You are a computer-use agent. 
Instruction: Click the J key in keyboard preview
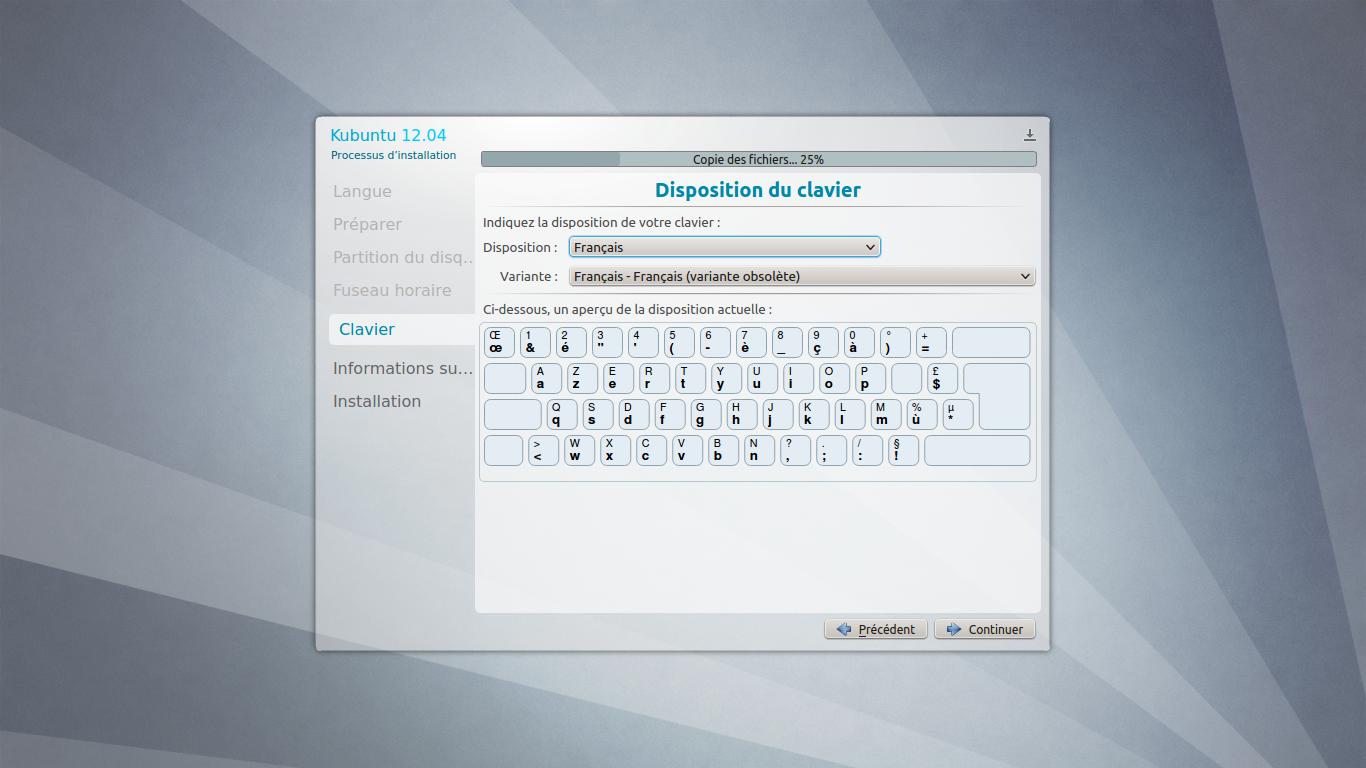click(778, 414)
